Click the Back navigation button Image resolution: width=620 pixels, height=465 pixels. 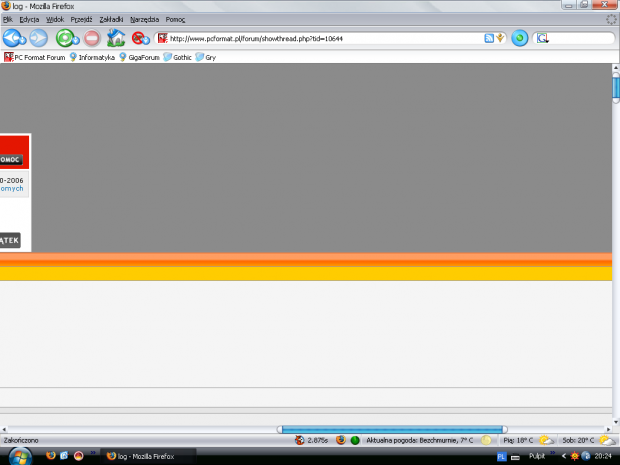[13, 38]
